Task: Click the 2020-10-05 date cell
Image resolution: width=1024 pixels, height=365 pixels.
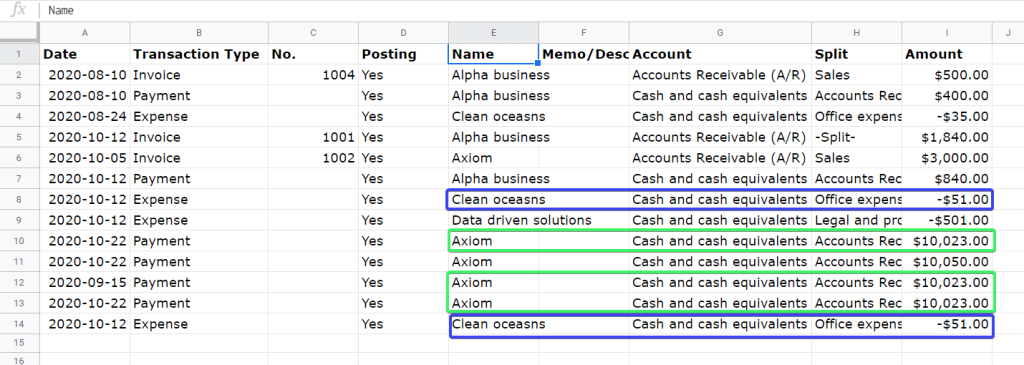Action: click(85, 158)
